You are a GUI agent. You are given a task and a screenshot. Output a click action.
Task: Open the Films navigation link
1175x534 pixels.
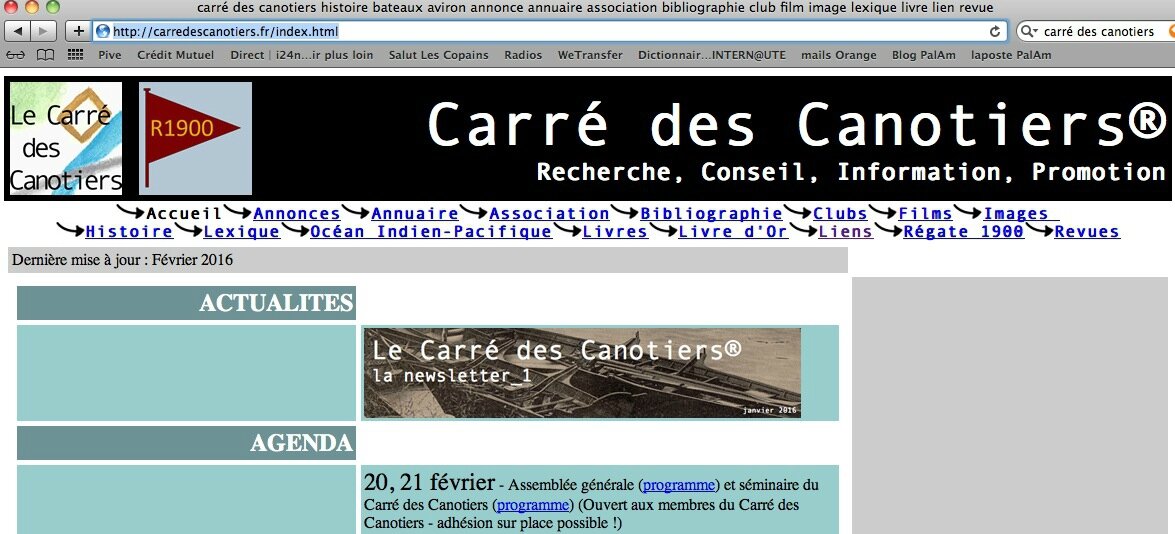click(925, 213)
